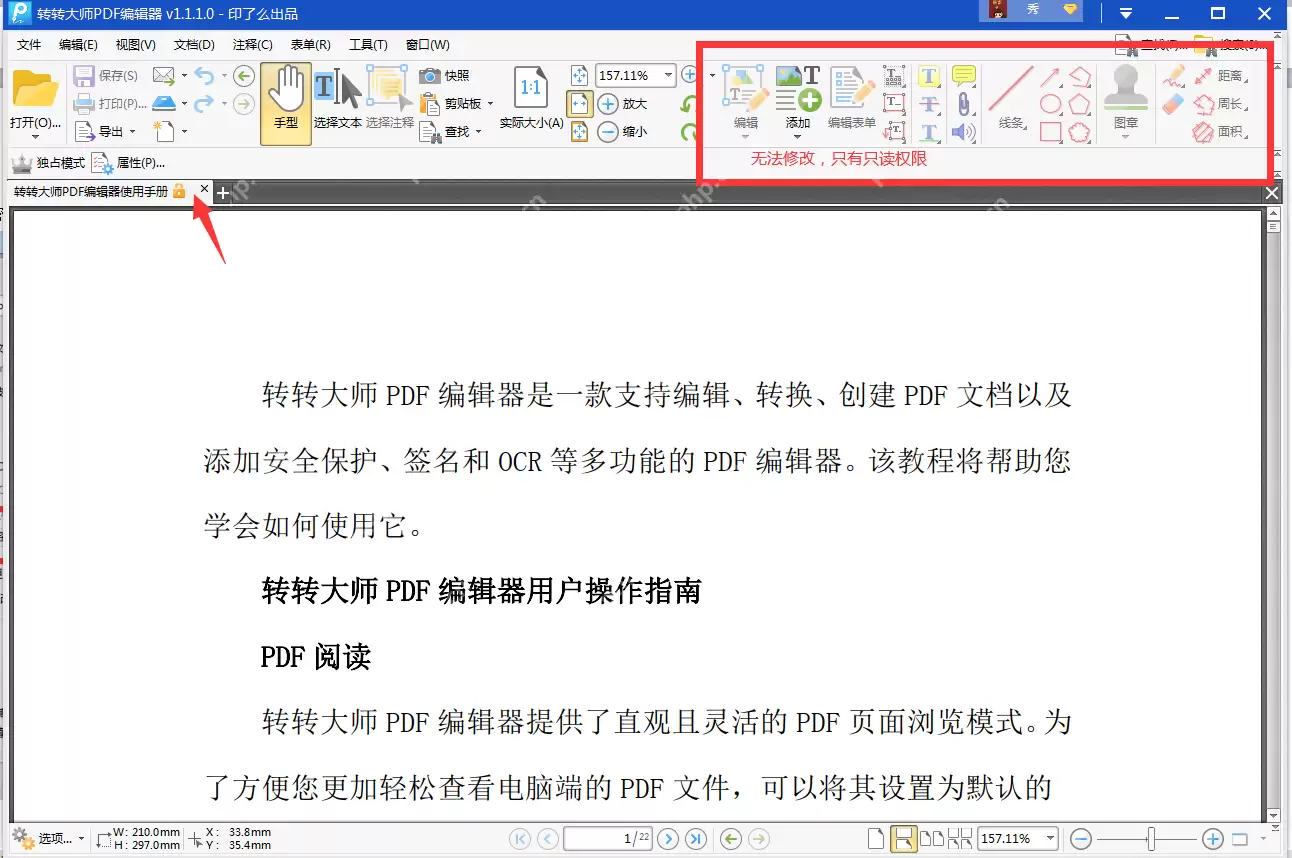Screen dimensions: 1292x858
Task: Open the zoom percentage dropdown showing 157.11%
Action: tap(664, 75)
